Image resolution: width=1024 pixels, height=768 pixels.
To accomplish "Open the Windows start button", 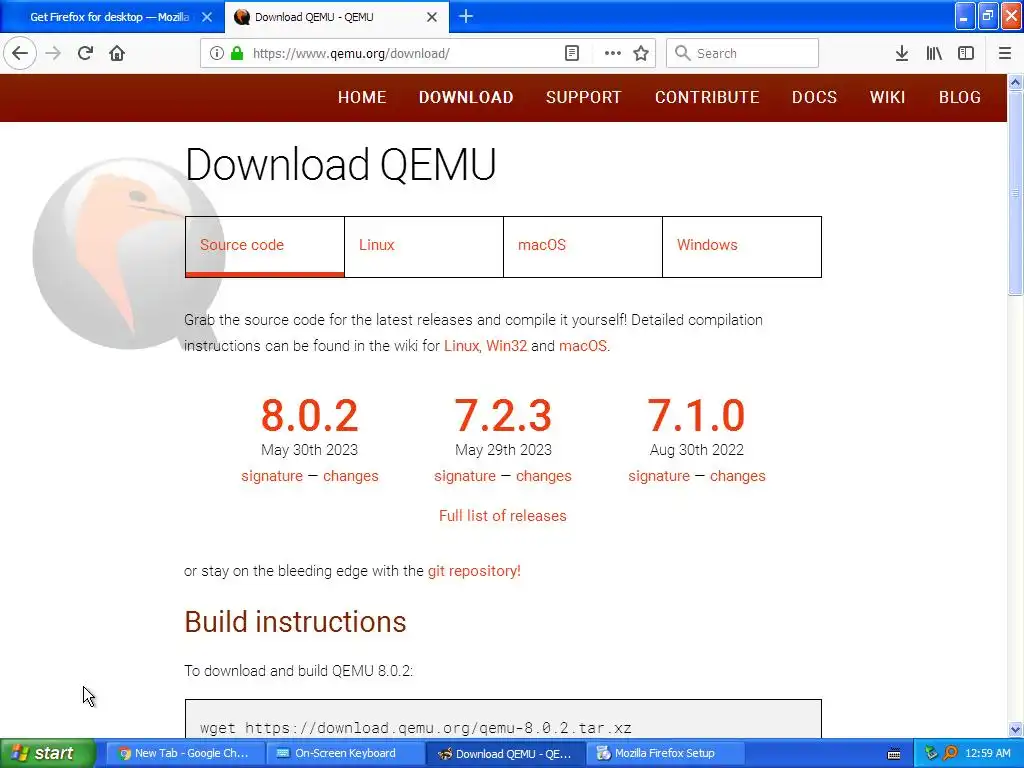I will tap(47, 753).
